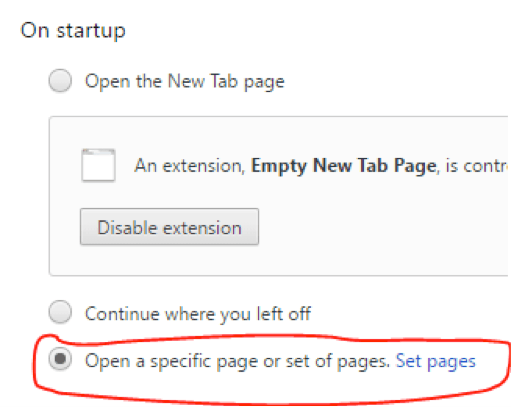Image resolution: width=511 pixels, height=407 pixels.
Task: Click the word pages in the Set pages link
Action: coord(452,362)
